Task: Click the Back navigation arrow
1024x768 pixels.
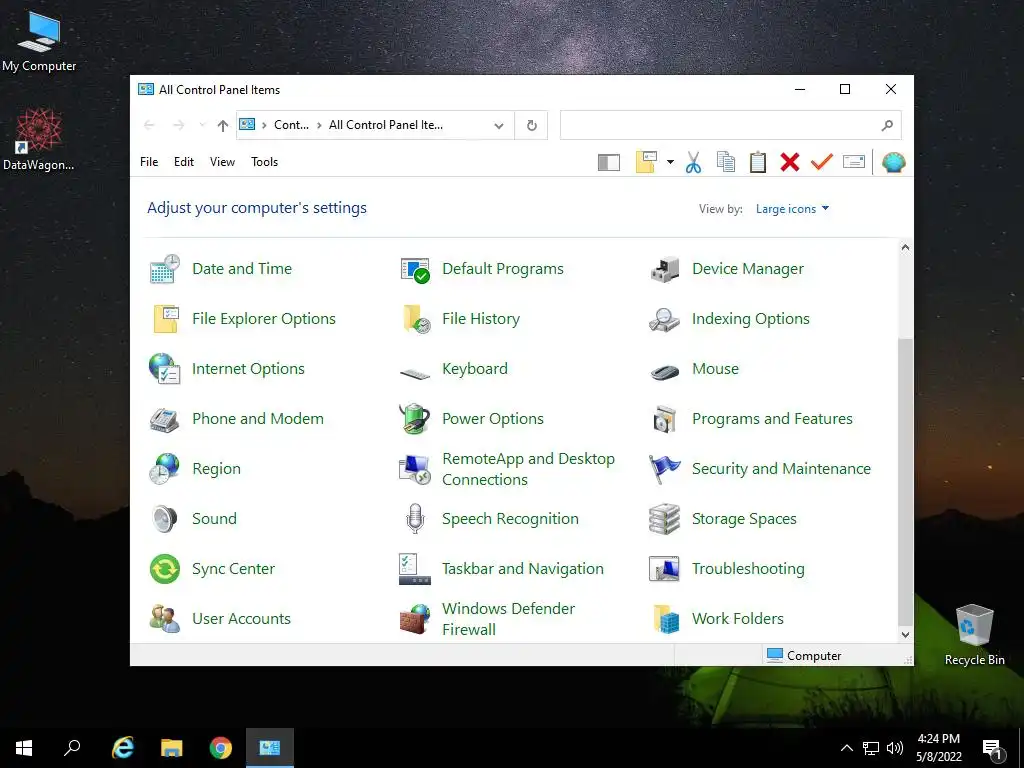Action: pos(149,125)
